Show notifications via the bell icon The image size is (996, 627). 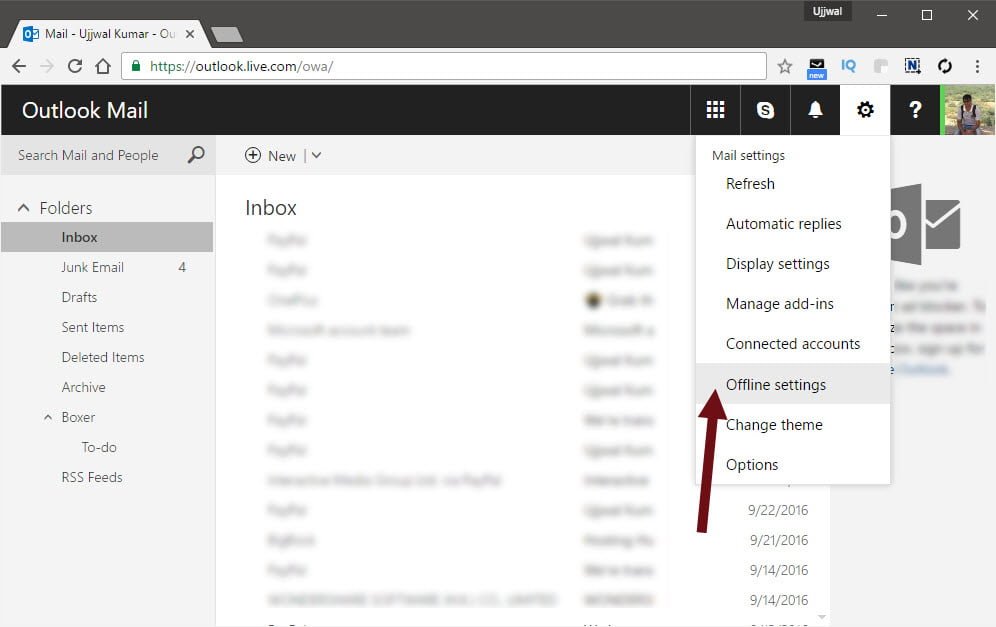click(815, 110)
